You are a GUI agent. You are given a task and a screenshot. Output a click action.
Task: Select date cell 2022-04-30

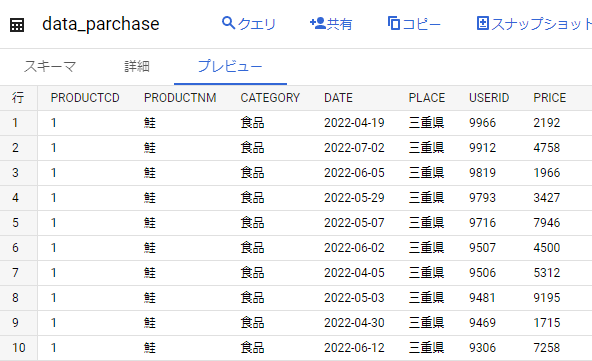coord(354,323)
